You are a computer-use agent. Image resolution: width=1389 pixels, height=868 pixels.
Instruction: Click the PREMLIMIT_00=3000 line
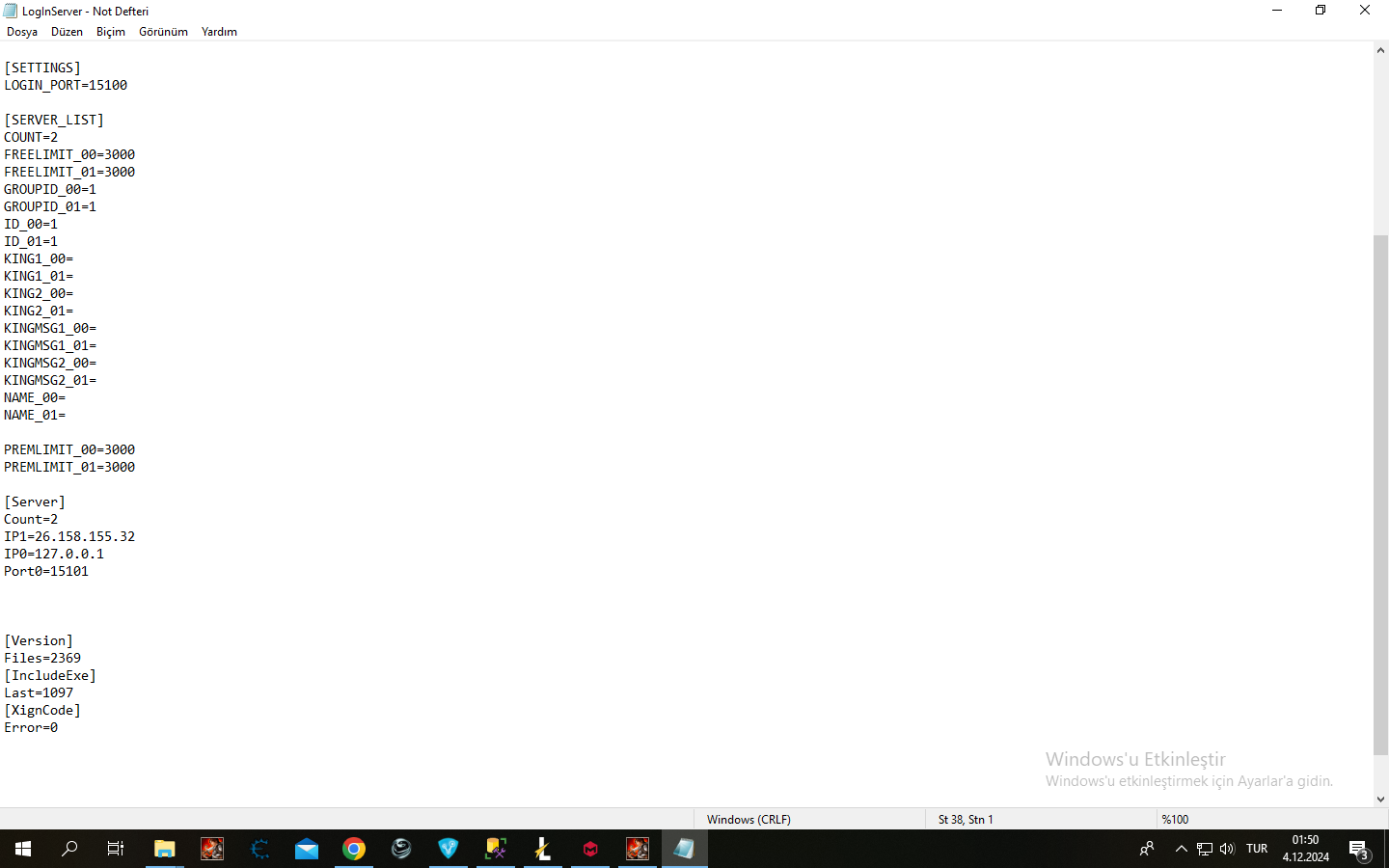(x=69, y=449)
